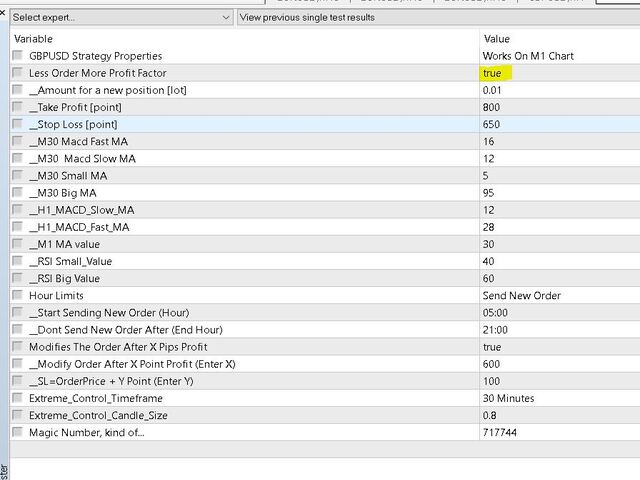Image resolution: width=640 pixels, height=480 pixels.
Task: Tick the RSI Small_Value checkbox
Action: (17, 261)
